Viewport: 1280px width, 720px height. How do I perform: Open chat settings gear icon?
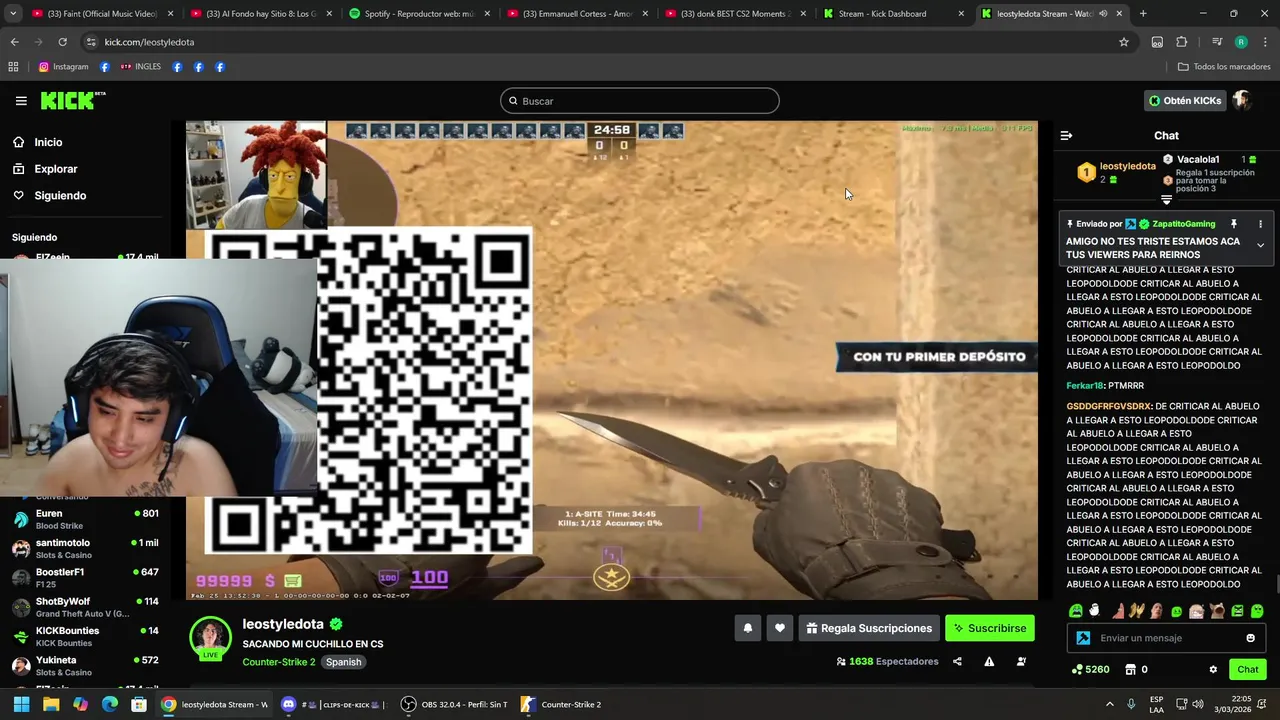tap(1213, 670)
